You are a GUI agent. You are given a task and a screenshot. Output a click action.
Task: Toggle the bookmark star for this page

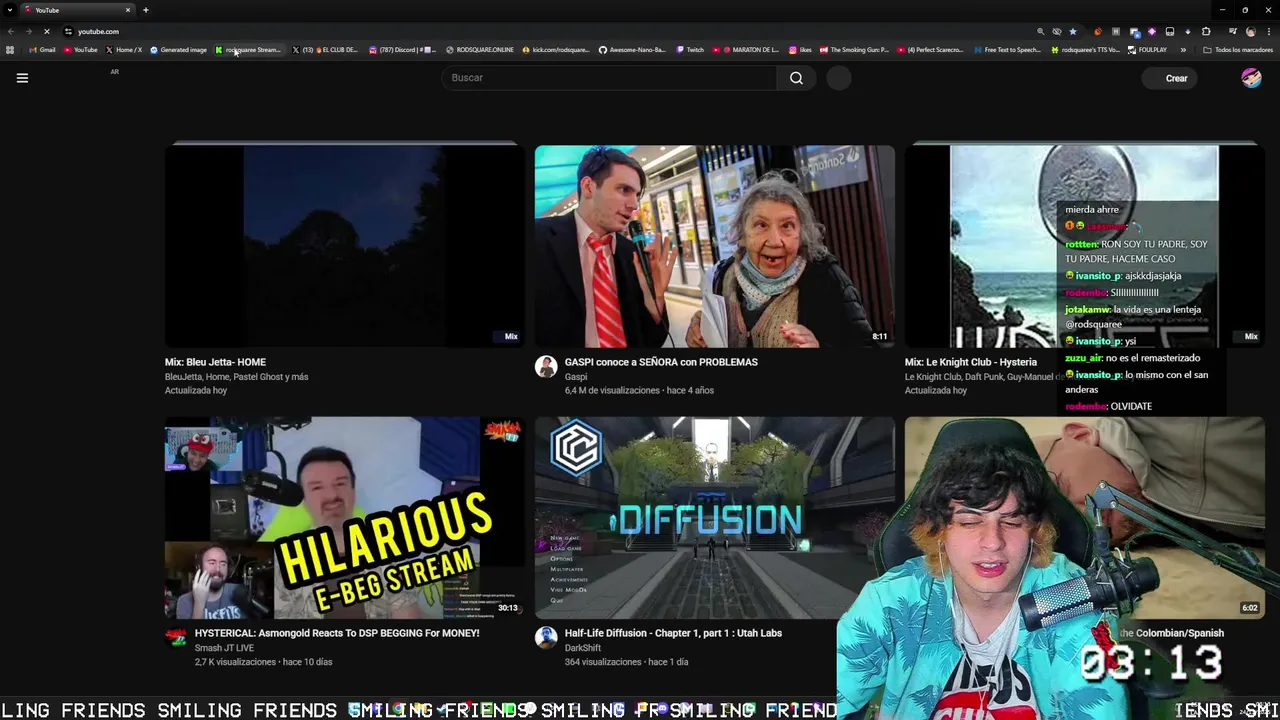(1073, 31)
